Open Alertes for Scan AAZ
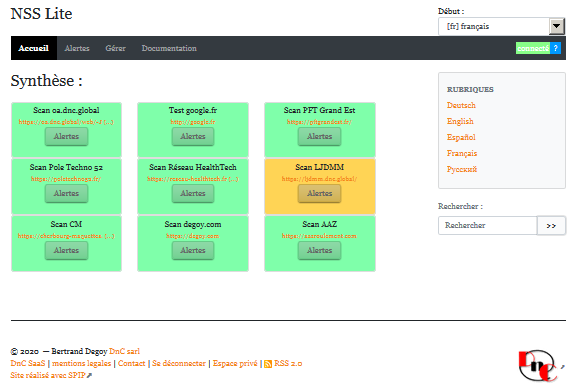Screen dimensions: 579x391 (x=319, y=250)
